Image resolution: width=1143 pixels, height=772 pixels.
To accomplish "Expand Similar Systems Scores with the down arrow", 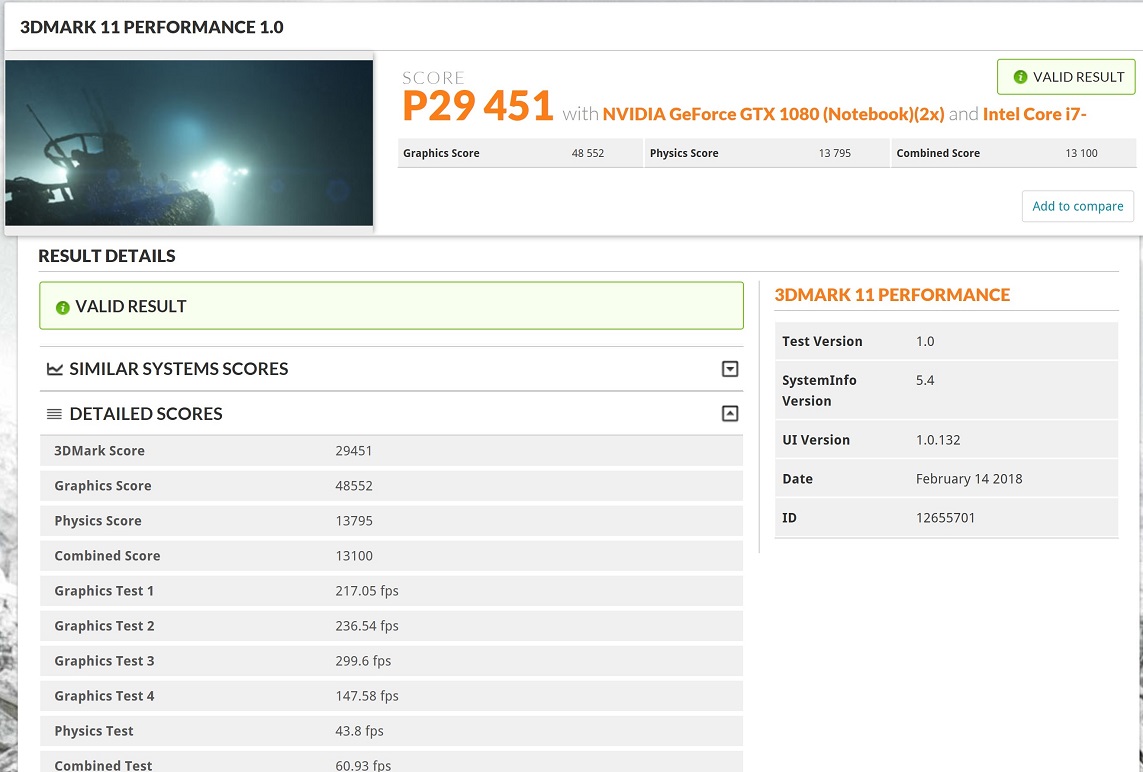I will (x=730, y=369).
